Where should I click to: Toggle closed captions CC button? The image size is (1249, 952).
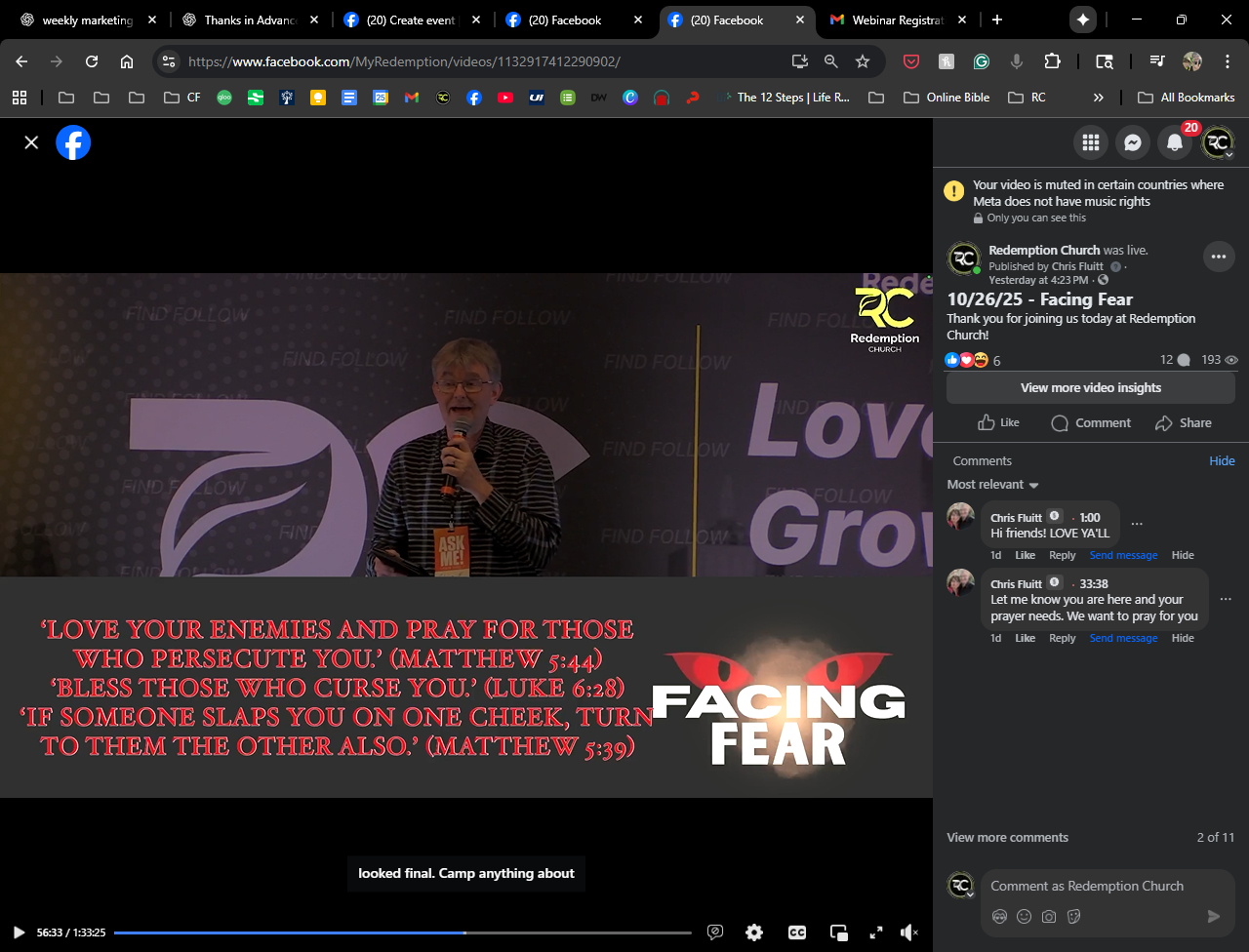coord(797,932)
